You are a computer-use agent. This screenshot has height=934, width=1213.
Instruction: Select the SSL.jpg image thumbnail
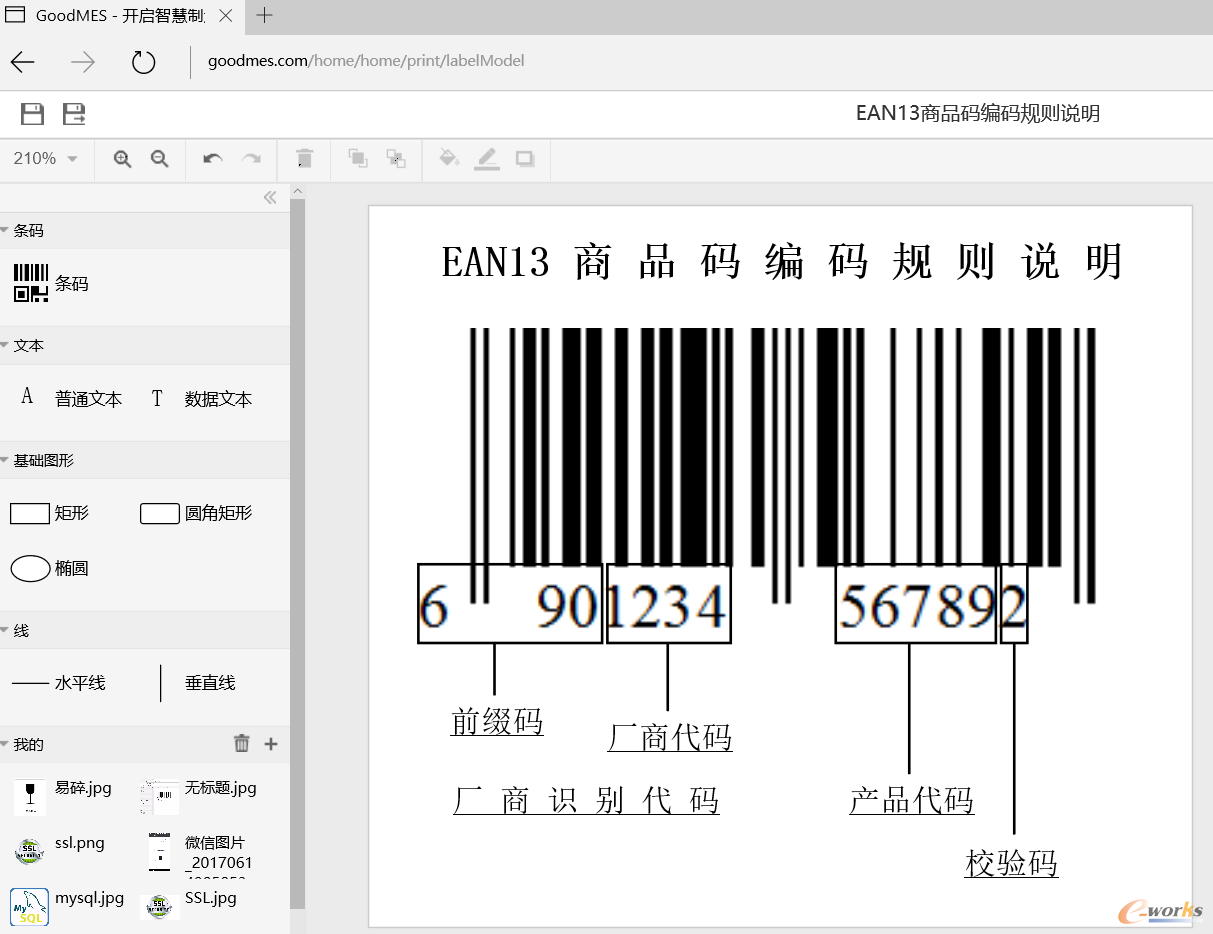click(160, 906)
